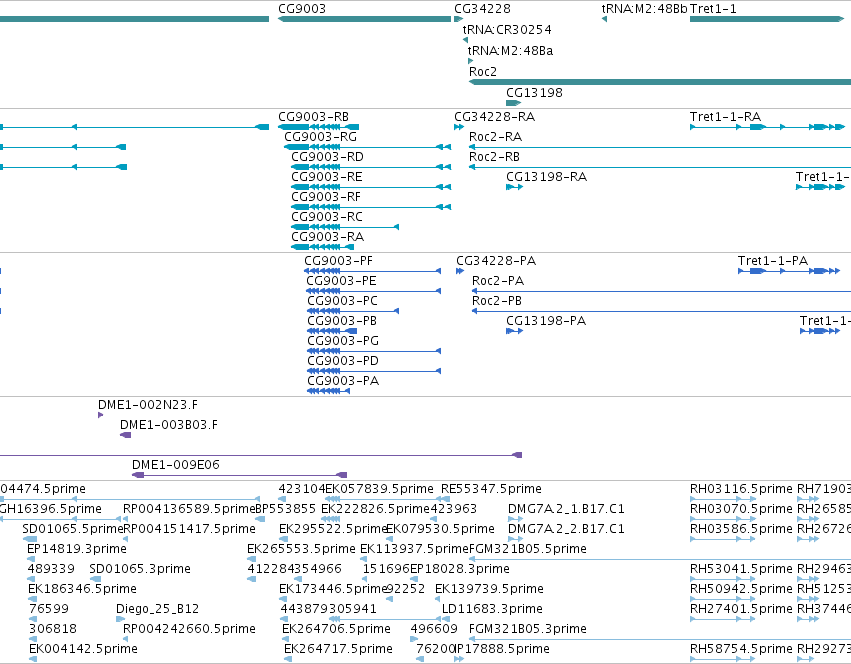This screenshot has width=851, height=664.
Task: Select the DME1-002N23.F feature
Action: point(100,415)
